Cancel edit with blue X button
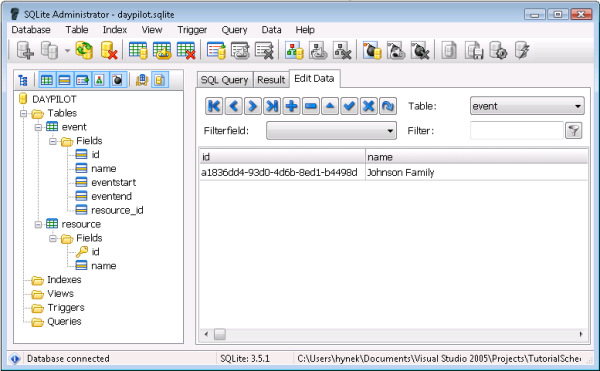 point(368,106)
